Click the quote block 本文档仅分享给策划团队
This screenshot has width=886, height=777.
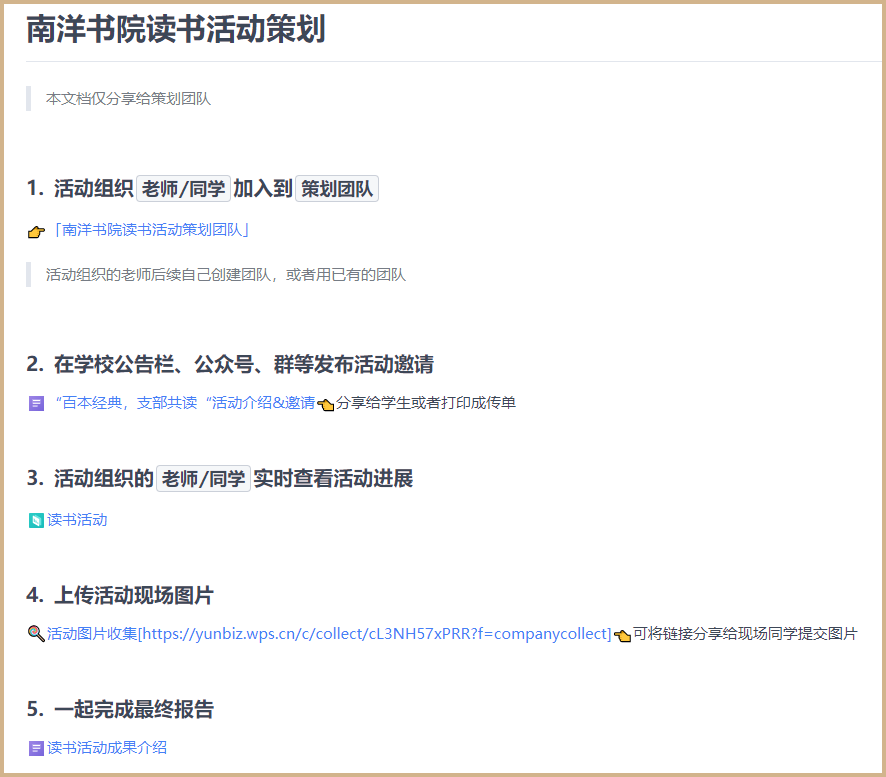pyautogui.click(x=128, y=99)
